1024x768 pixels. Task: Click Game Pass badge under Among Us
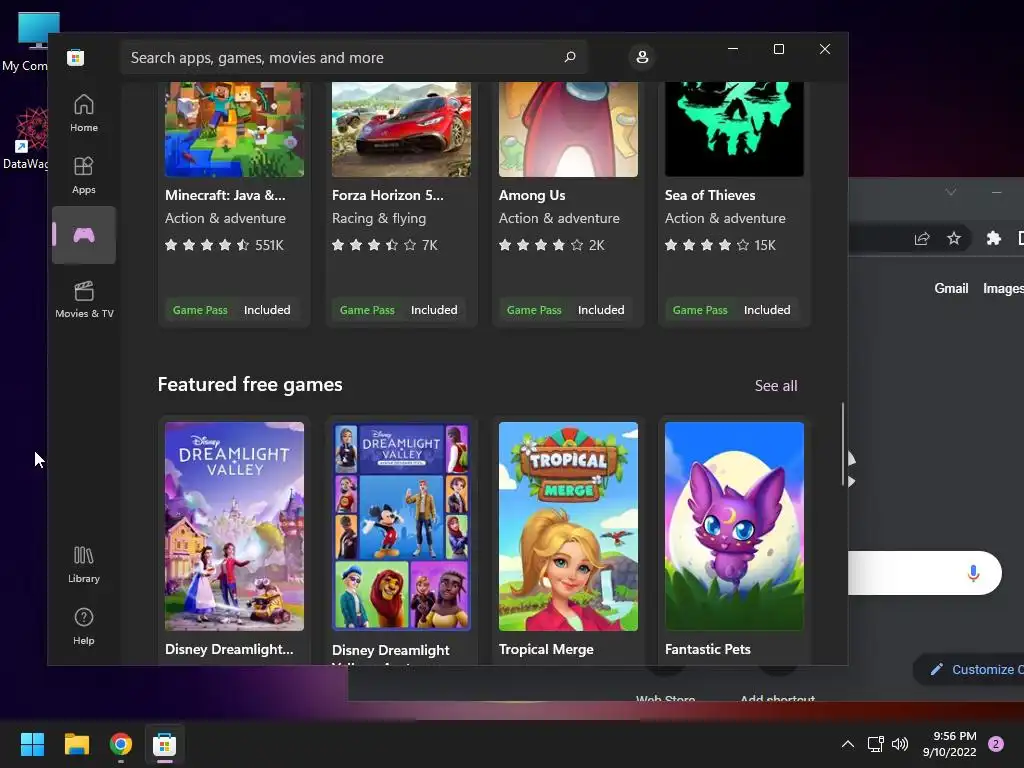click(x=534, y=310)
